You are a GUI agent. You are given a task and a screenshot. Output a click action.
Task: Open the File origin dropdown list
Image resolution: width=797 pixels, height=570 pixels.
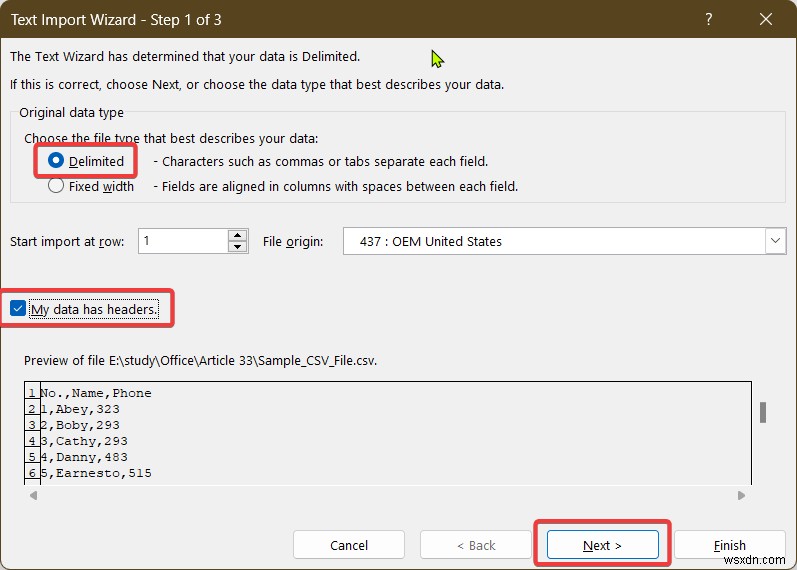pyautogui.click(x=775, y=241)
